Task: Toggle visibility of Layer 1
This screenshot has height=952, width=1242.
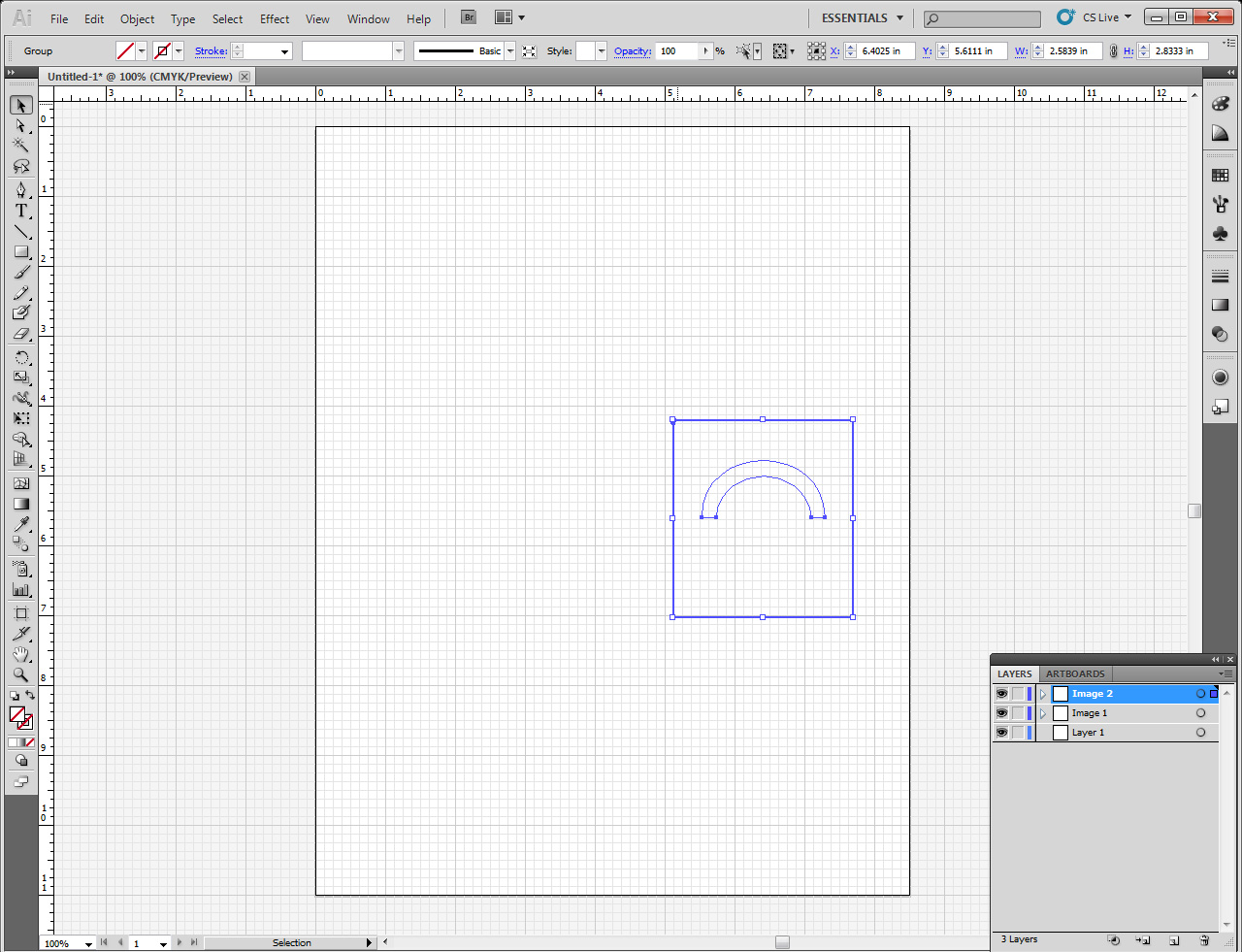Action: 1001,733
